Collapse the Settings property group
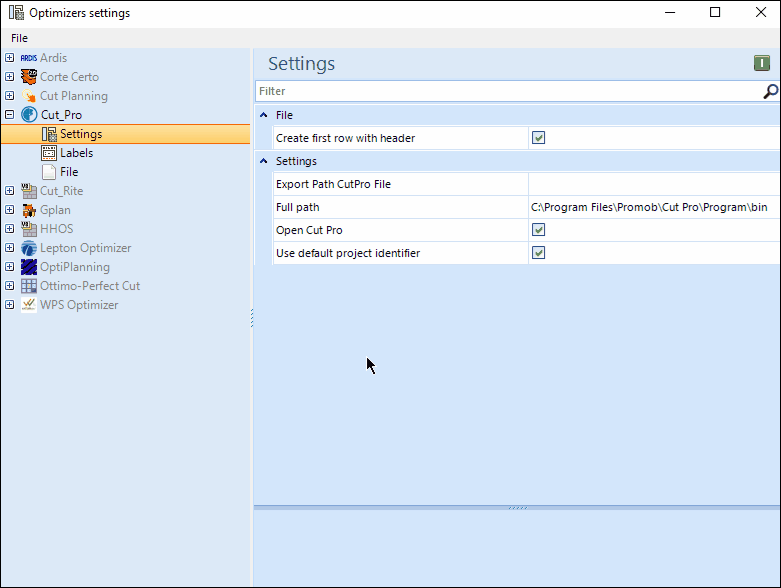 [263, 161]
